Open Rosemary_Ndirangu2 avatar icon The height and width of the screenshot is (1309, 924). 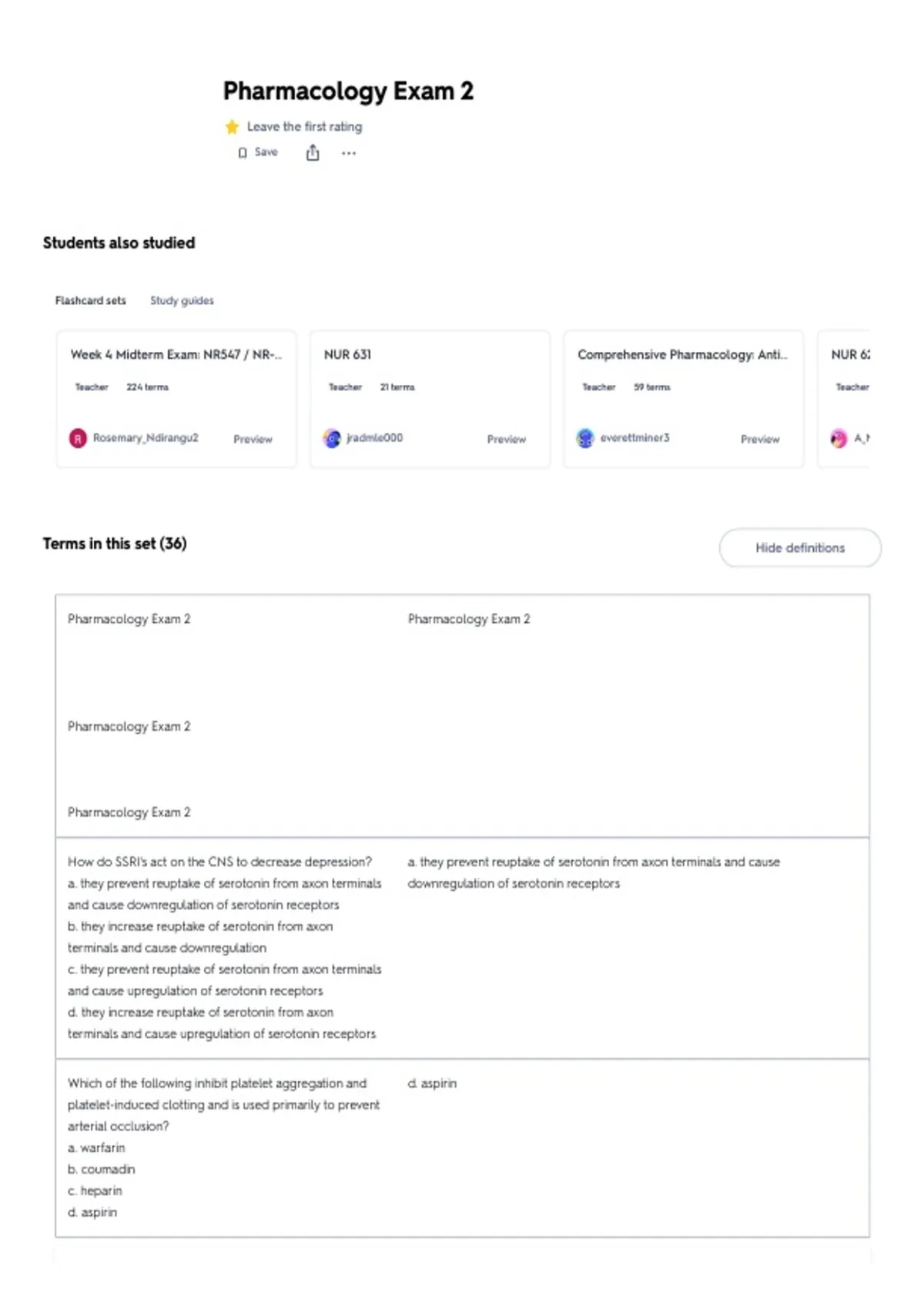[x=78, y=438]
